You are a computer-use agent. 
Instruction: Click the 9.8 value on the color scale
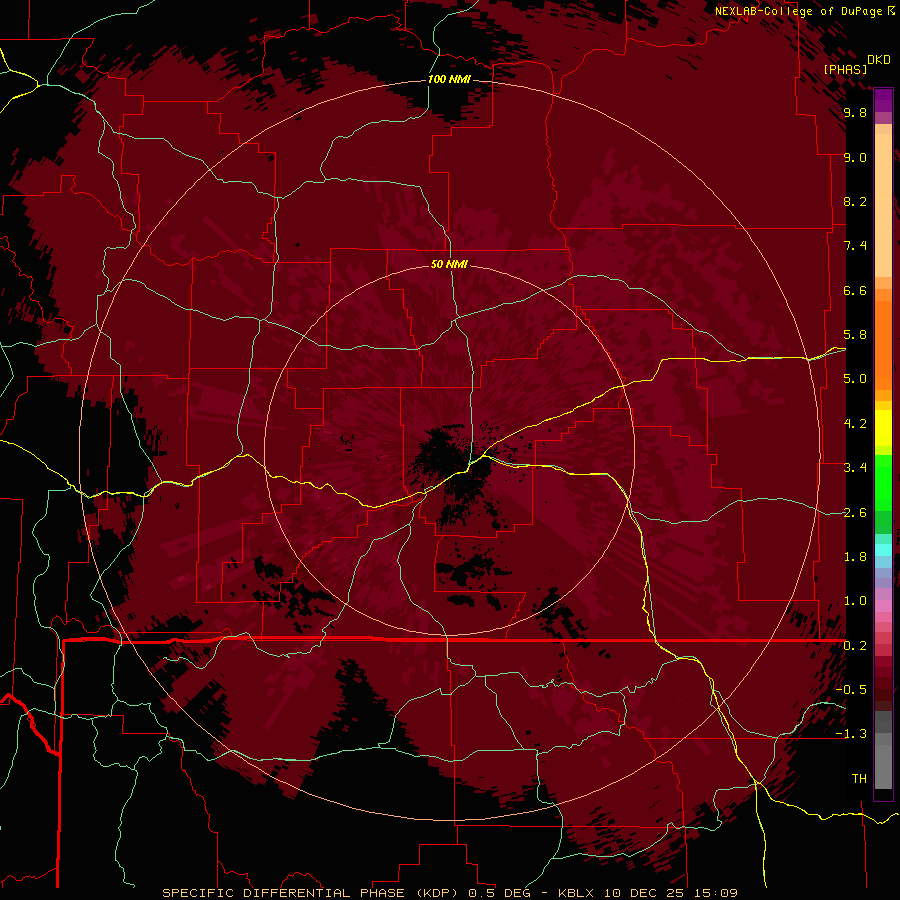pos(855,112)
